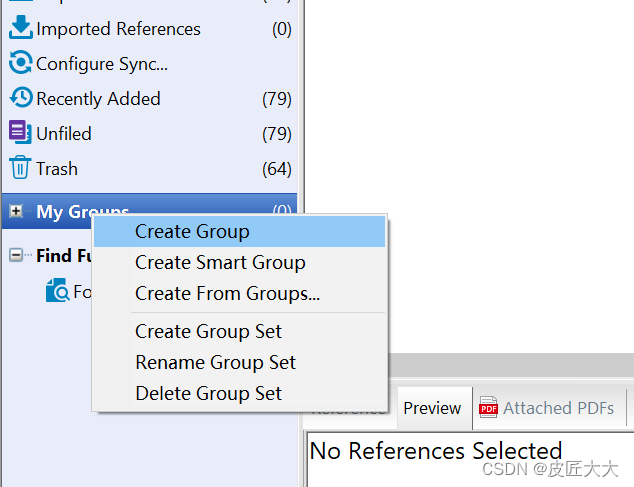Select Rename Group Set option
This screenshot has height=487, width=634.
(x=239, y=362)
